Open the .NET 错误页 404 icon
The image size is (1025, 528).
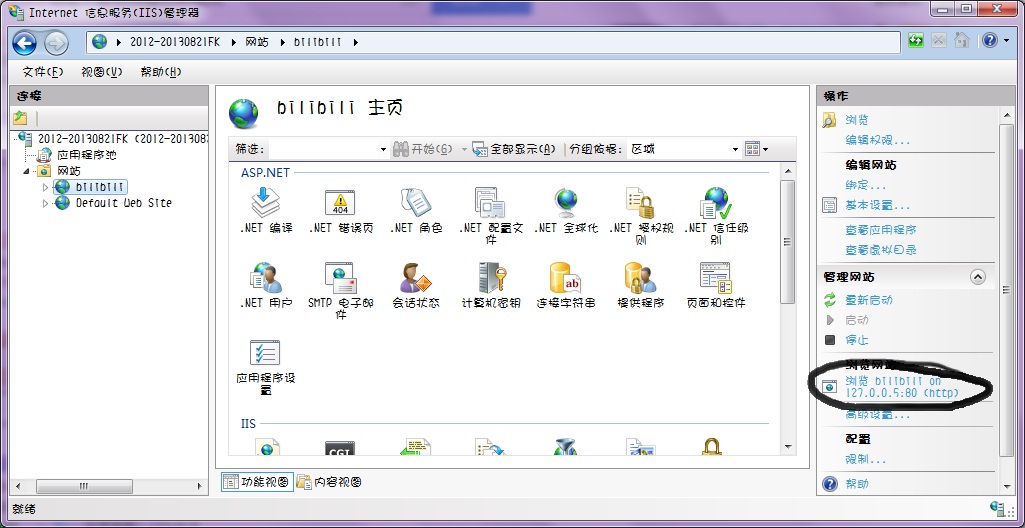pos(340,202)
